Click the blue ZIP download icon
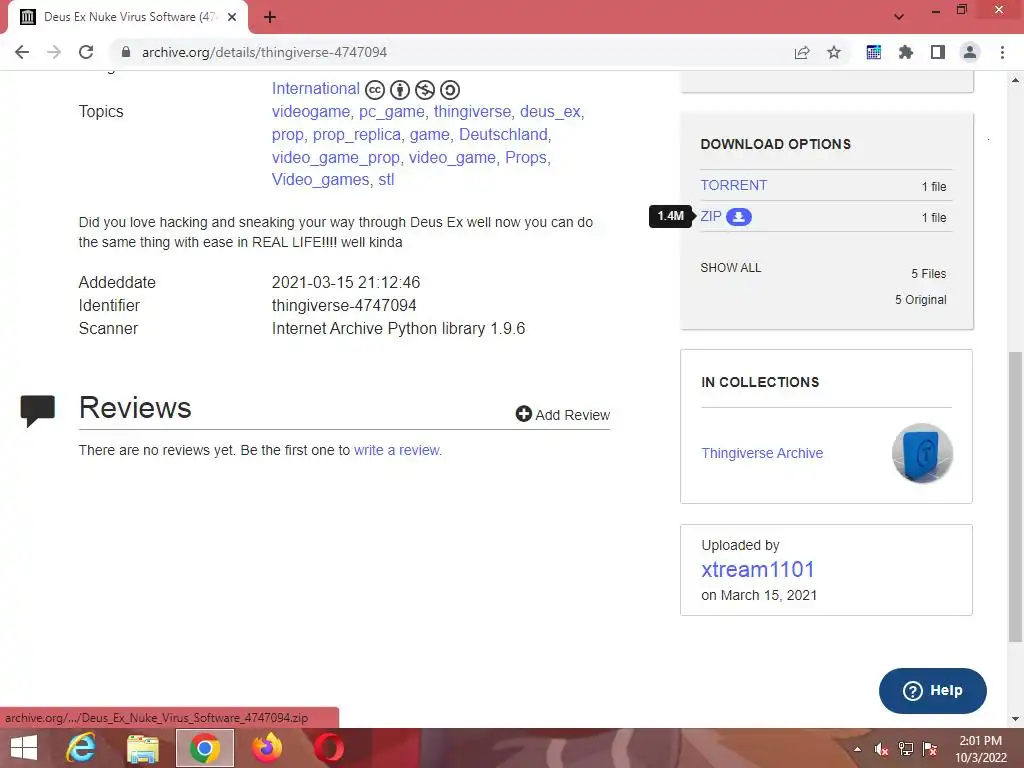Image resolution: width=1024 pixels, height=768 pixels. [x=739, y=217]
